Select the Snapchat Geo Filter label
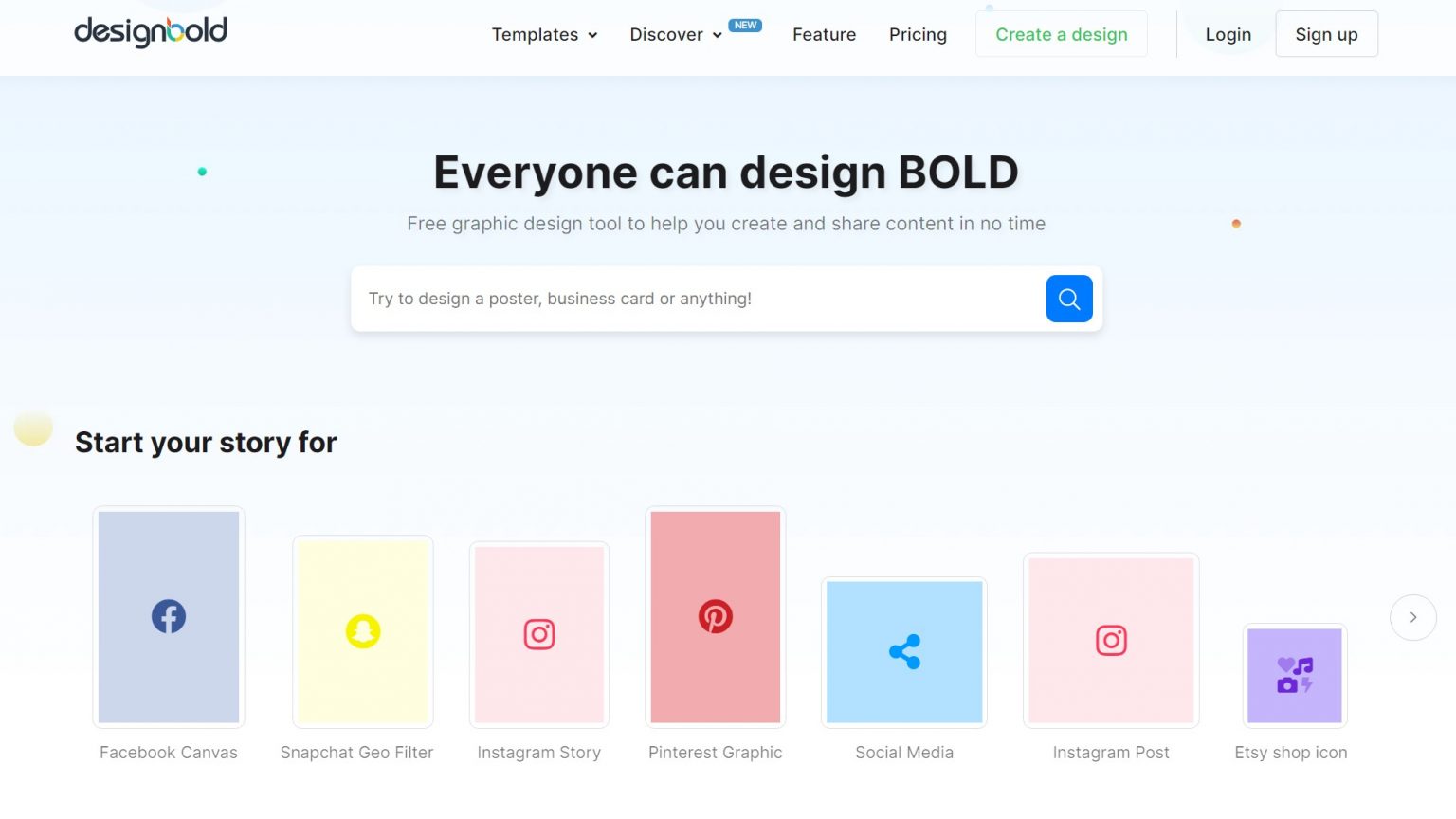Viewport: 1456px width, 819px height. (x=356, y=753)
